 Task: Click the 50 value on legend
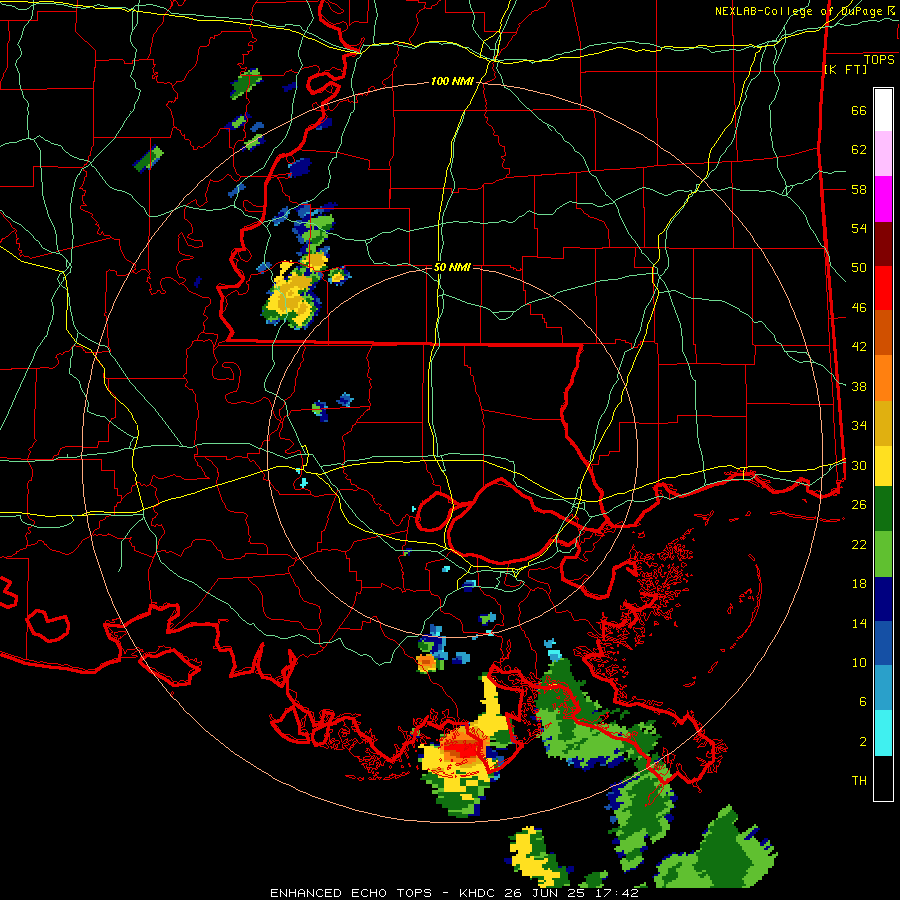click(859, 268)
